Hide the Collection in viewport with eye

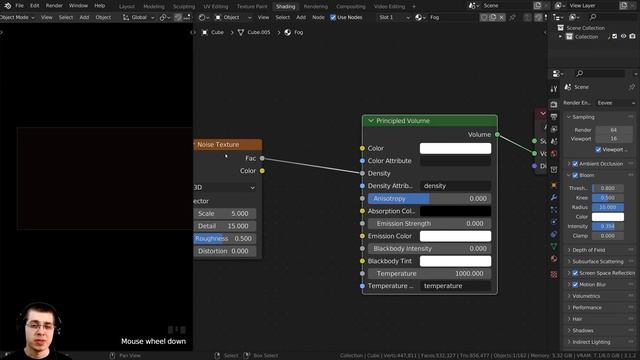(623, 37)
